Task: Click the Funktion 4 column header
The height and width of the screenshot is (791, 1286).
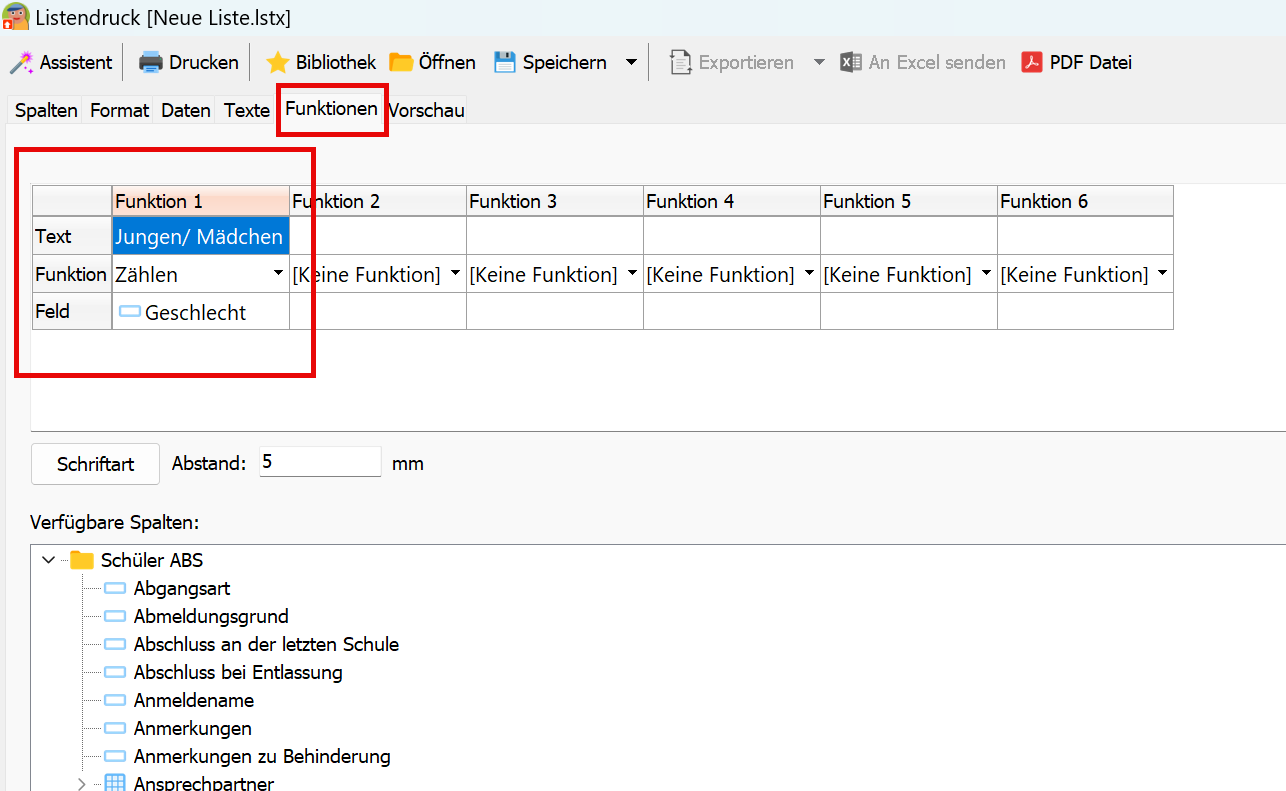Action: pyautogui.click(x=732, y=201)
